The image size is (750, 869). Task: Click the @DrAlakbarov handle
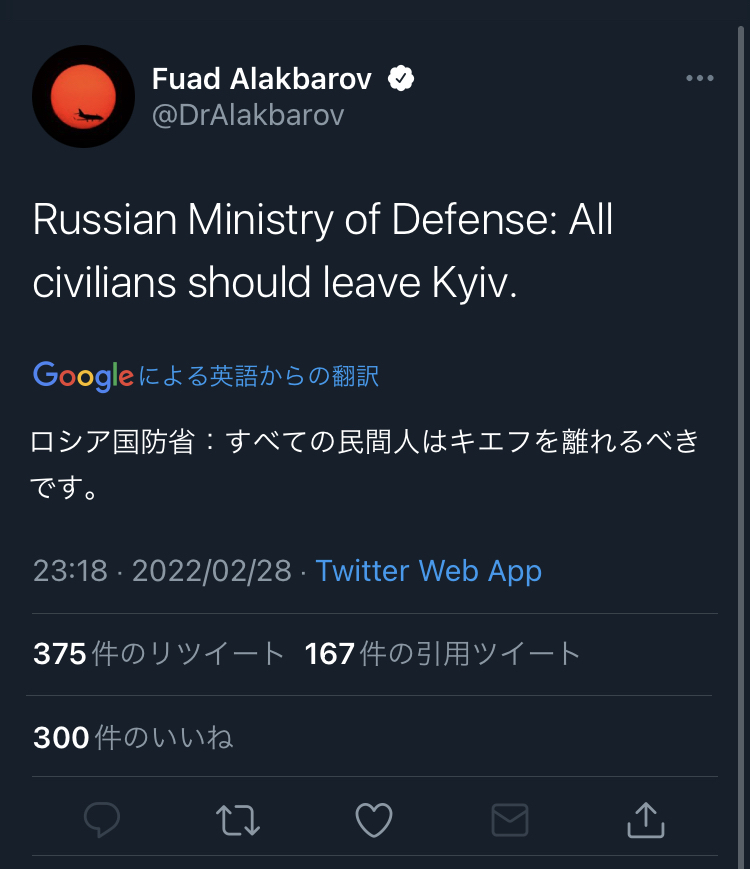point(248,116)
